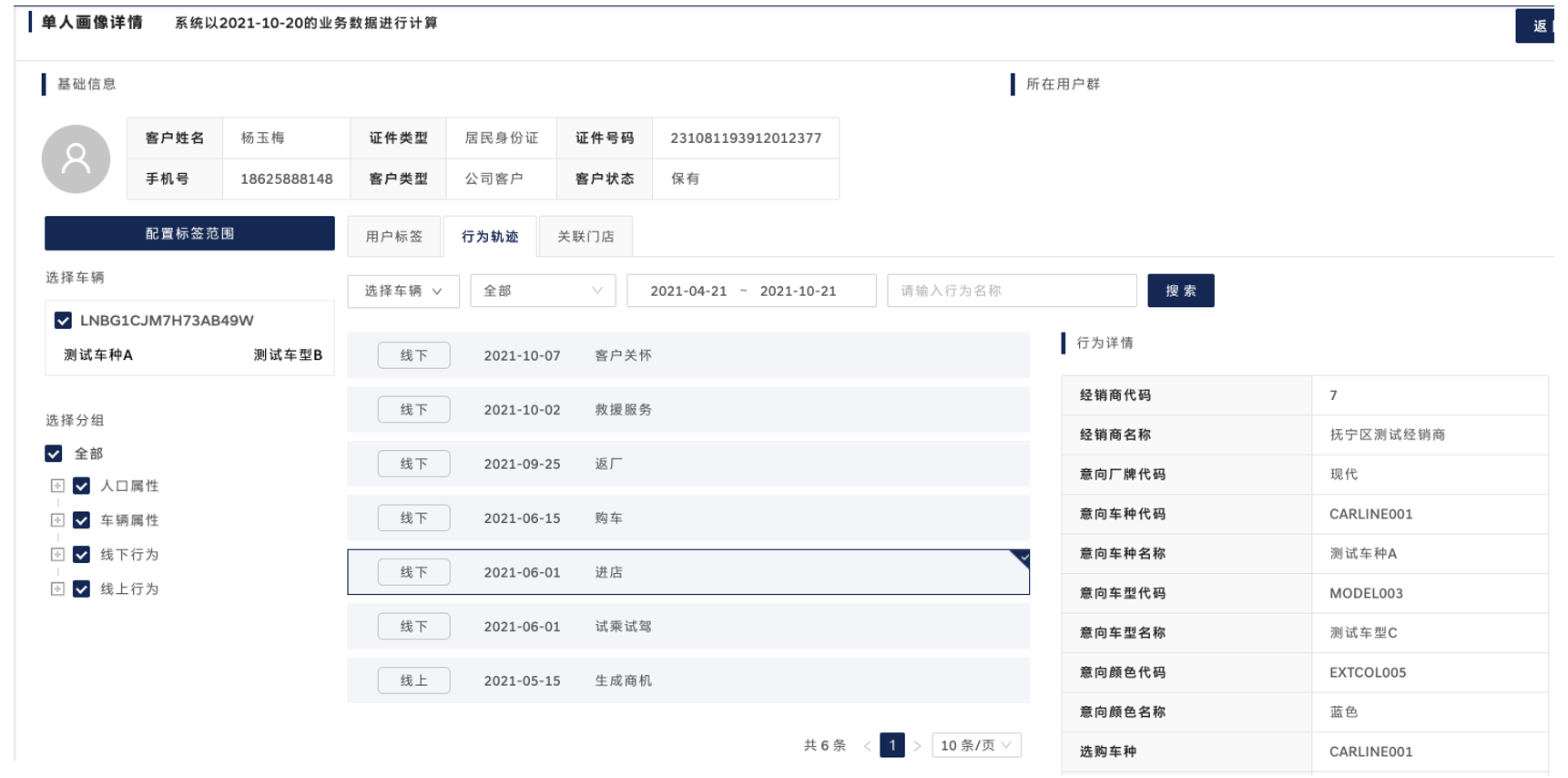The width and height of the screenshot is (1568, 778).
Task: Open the 选择车辆 dropdown
Action: (402, 292)
